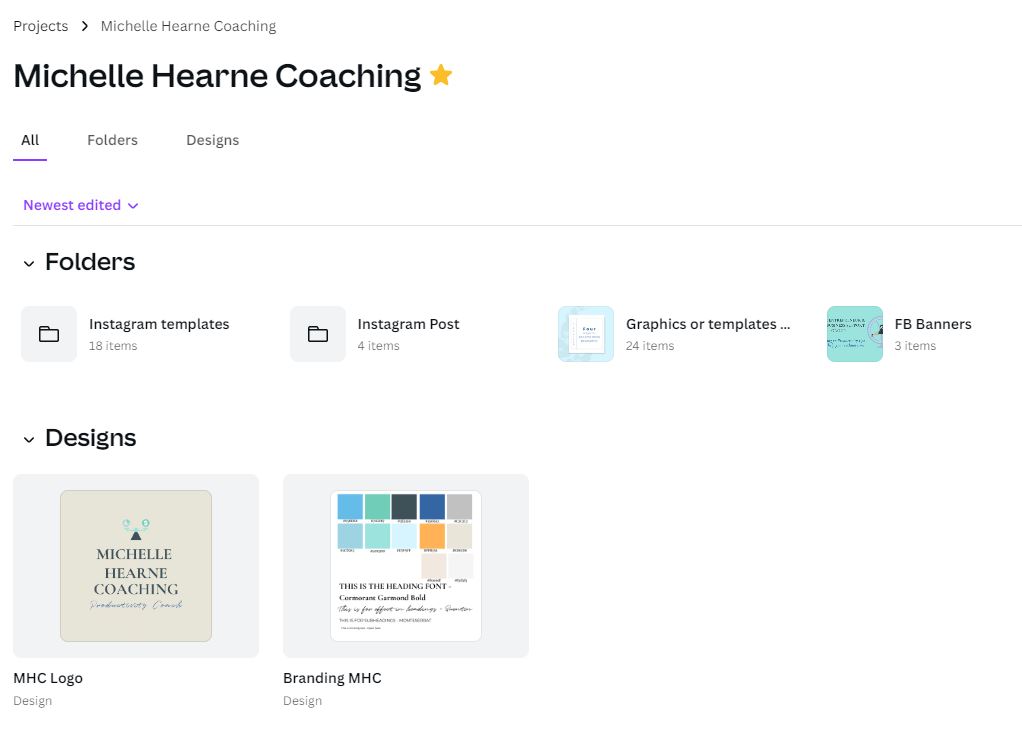Collapse the Designs section
Screen dimensions: 1022x735
point(29,439)
